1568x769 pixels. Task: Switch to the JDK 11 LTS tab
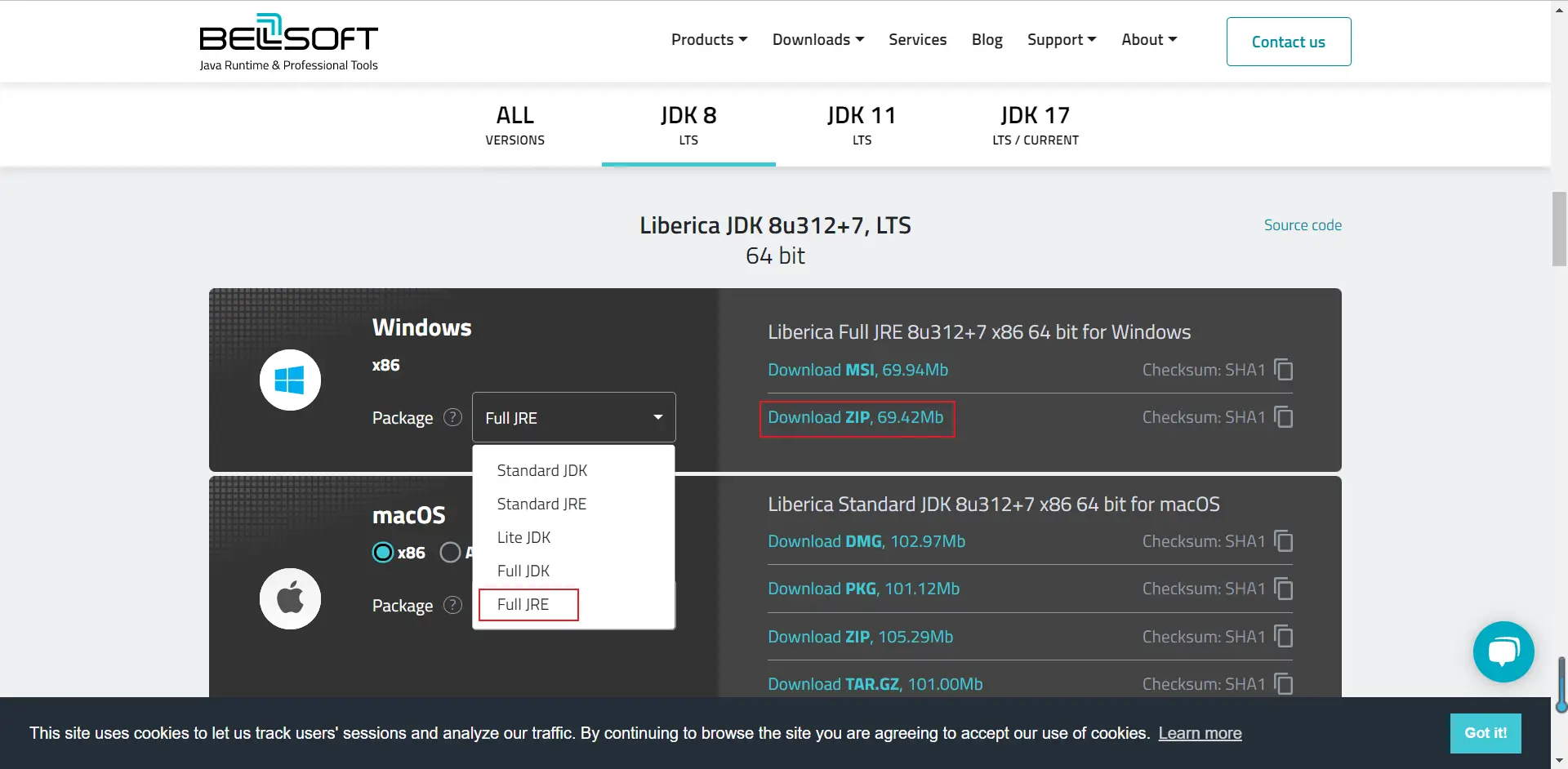(x=862, y=126)
